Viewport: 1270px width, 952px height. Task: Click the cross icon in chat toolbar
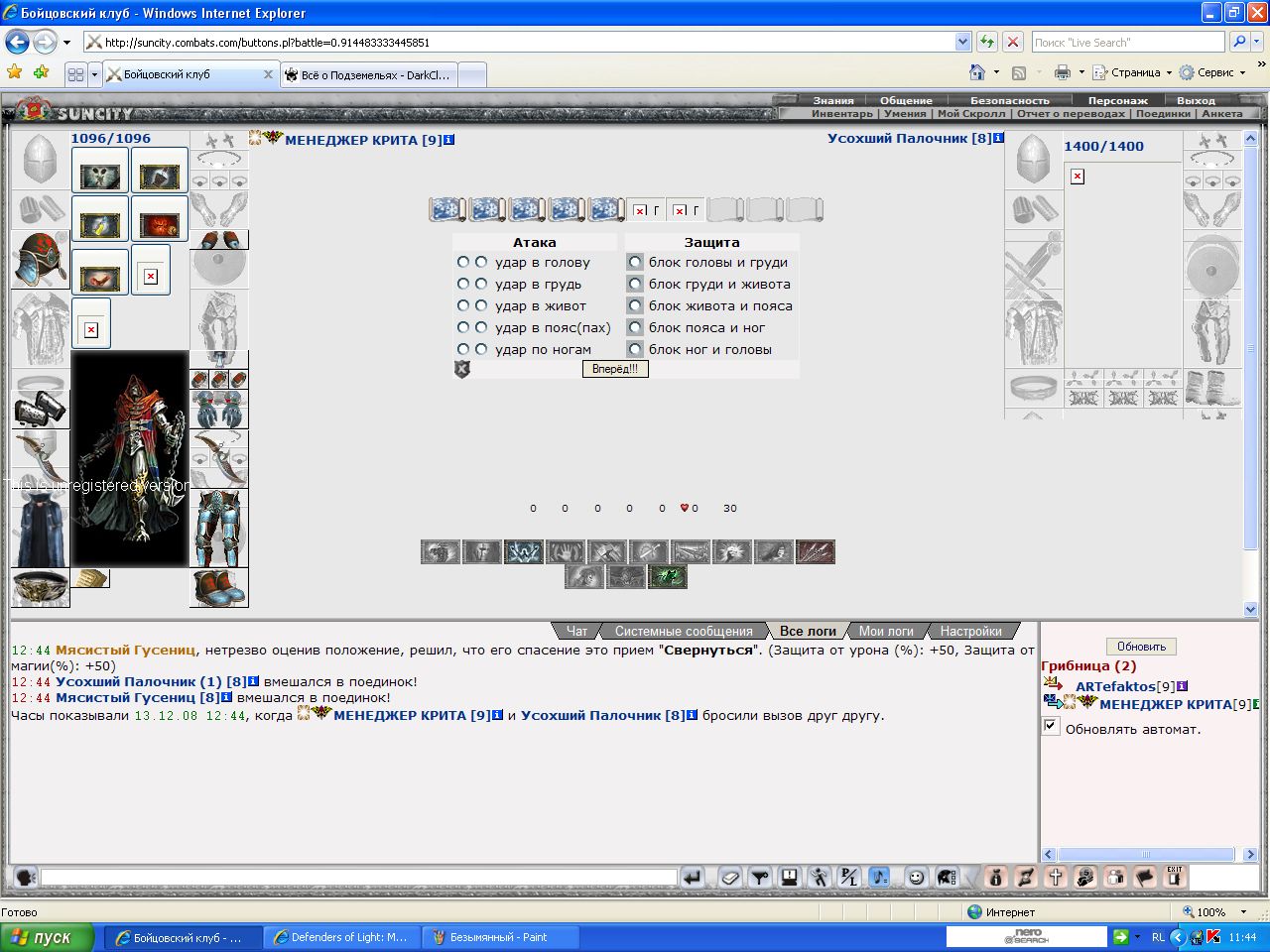coord(1056,878)
